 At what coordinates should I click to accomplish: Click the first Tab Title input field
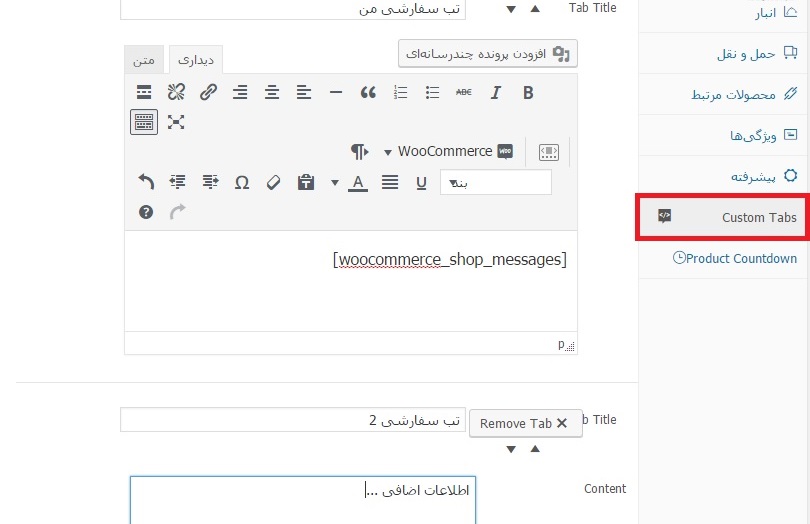point(293,10)
